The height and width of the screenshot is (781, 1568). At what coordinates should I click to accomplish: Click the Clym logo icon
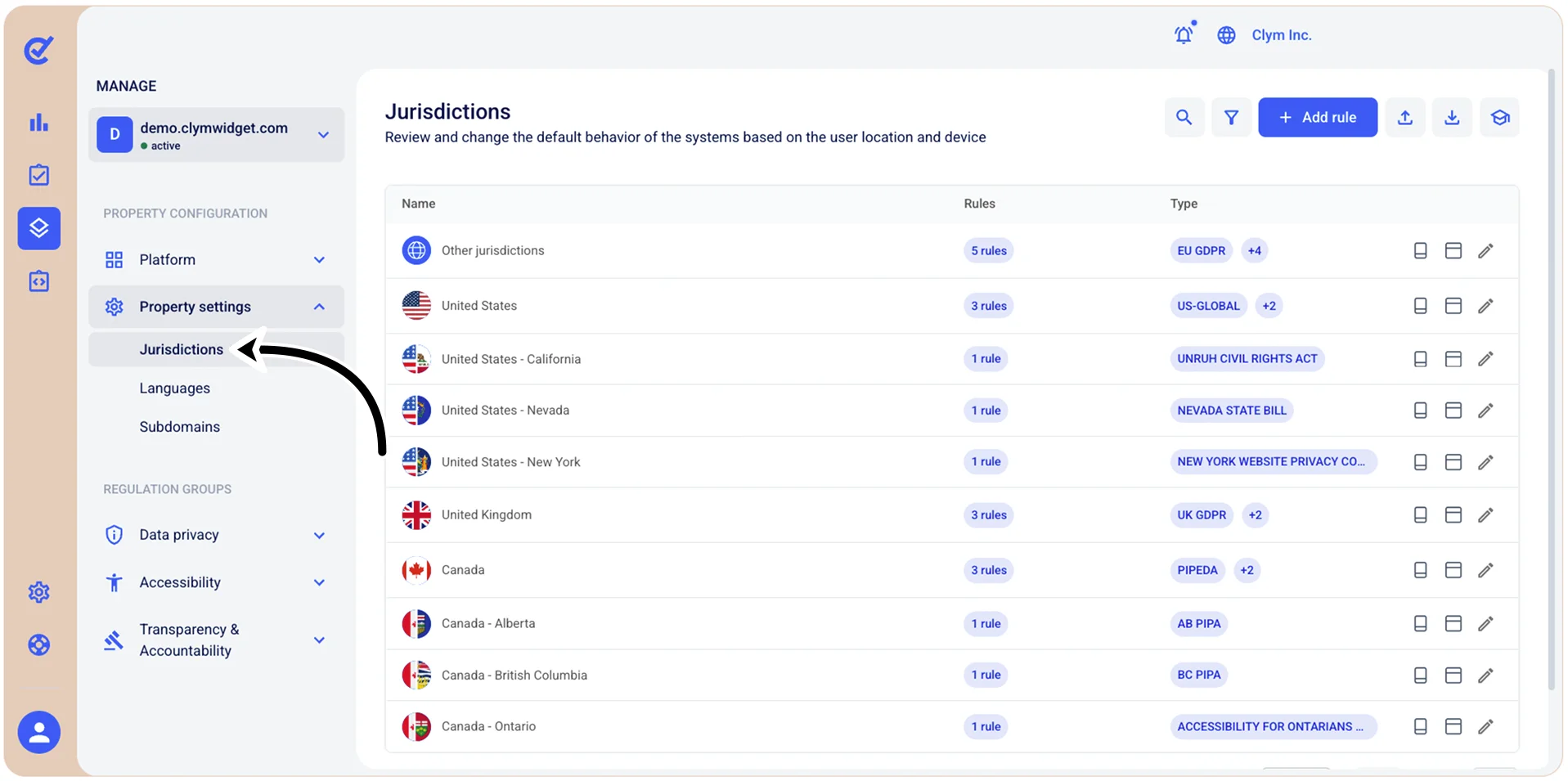coord(38,50)
